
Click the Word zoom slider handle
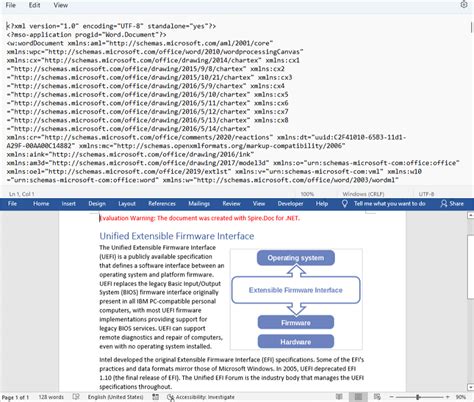click(418, 397)
